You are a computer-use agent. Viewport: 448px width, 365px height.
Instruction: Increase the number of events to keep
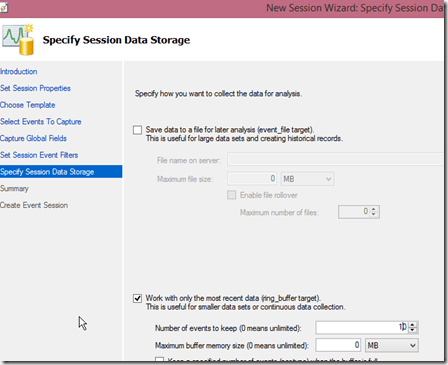[413, 325]
